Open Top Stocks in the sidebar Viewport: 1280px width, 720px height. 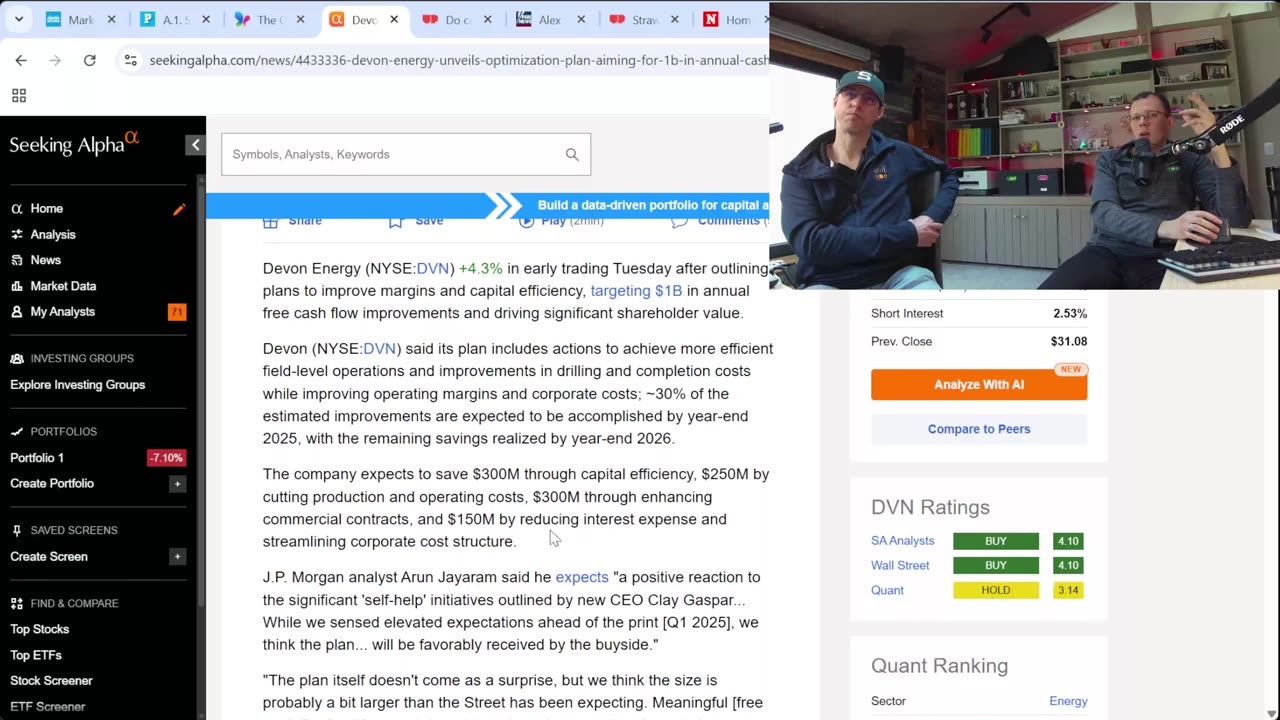click(39, 629)
